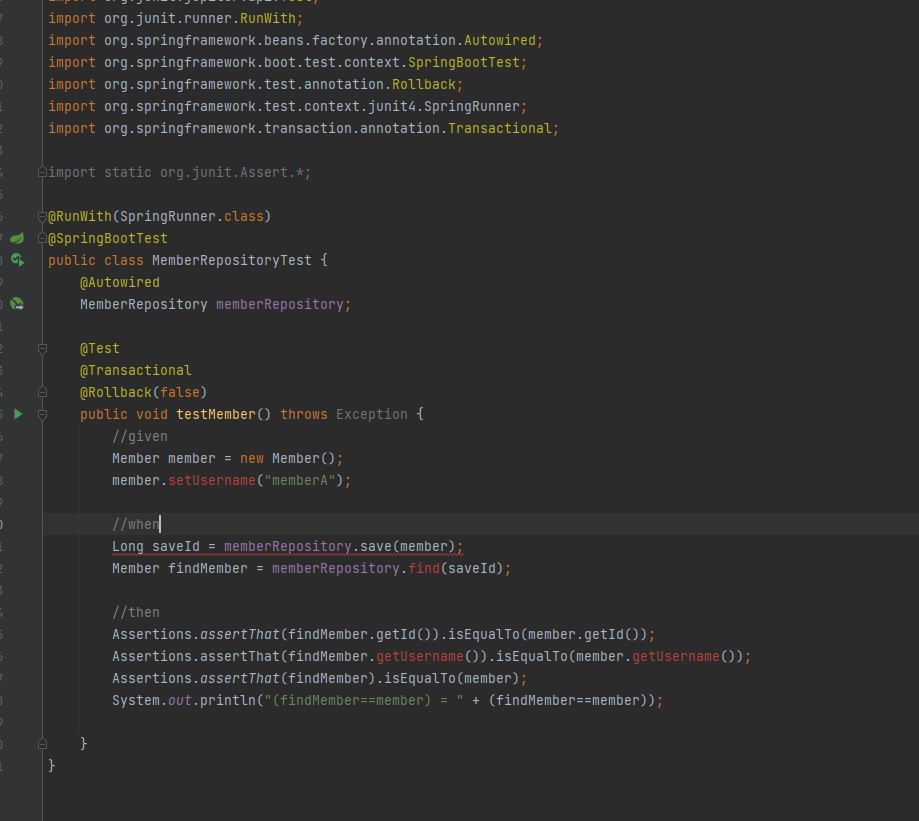Viewport: 919px width, 821px height.
Task: Click the autowired dependency gutter icon beside memberRepository
Action: click(x=17, y=304)
